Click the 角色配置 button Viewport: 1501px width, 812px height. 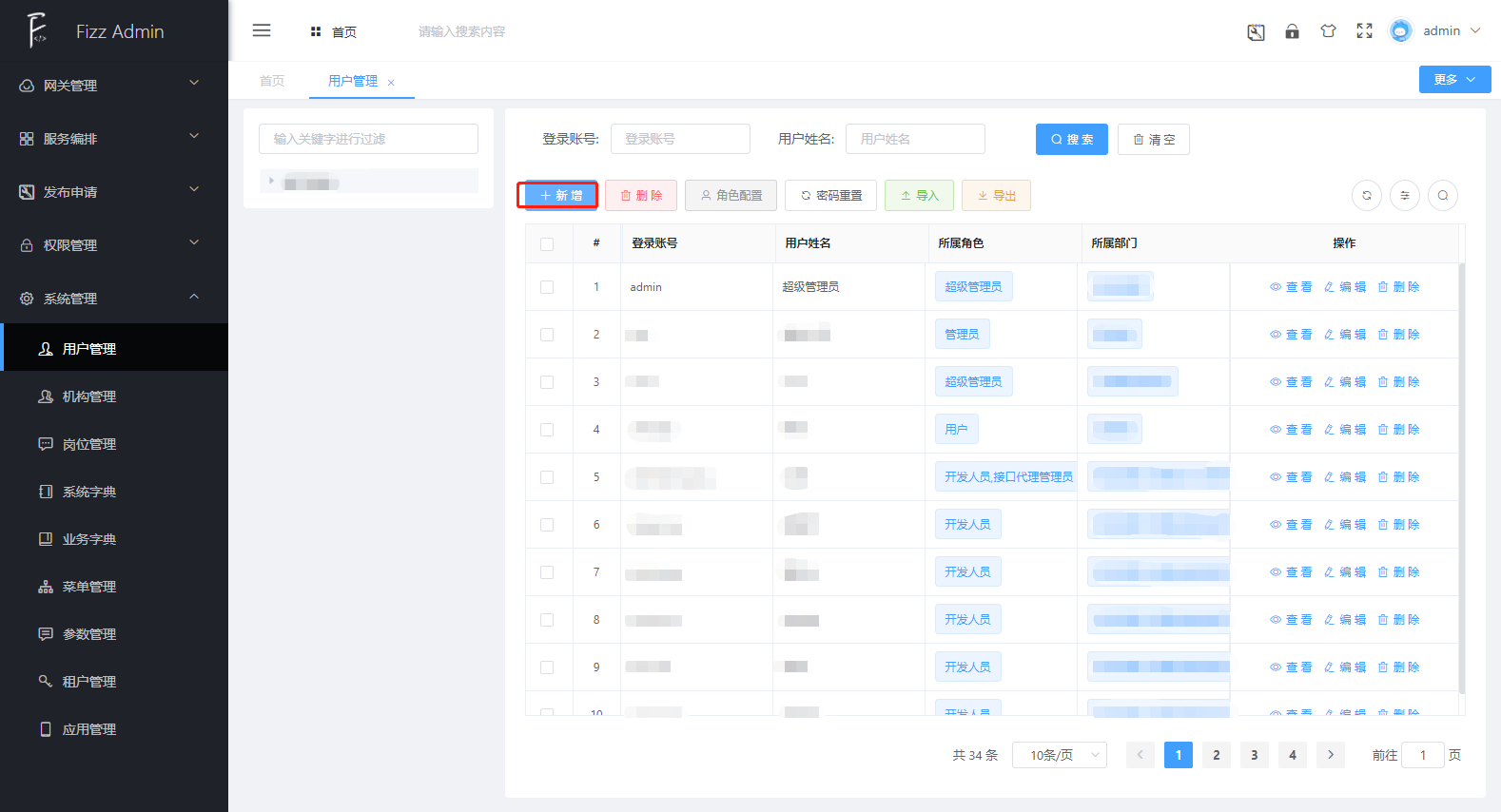point(731,195)
